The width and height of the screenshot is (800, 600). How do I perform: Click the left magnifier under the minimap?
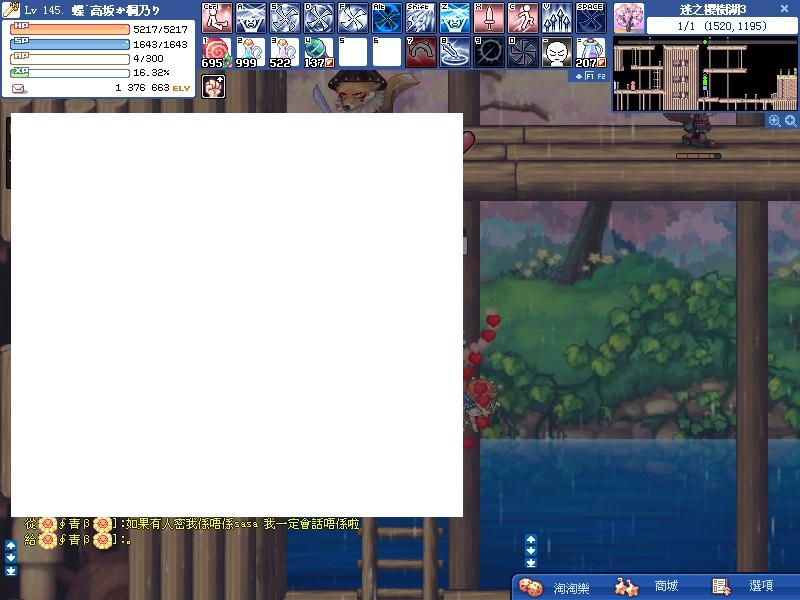pos(774,120)
